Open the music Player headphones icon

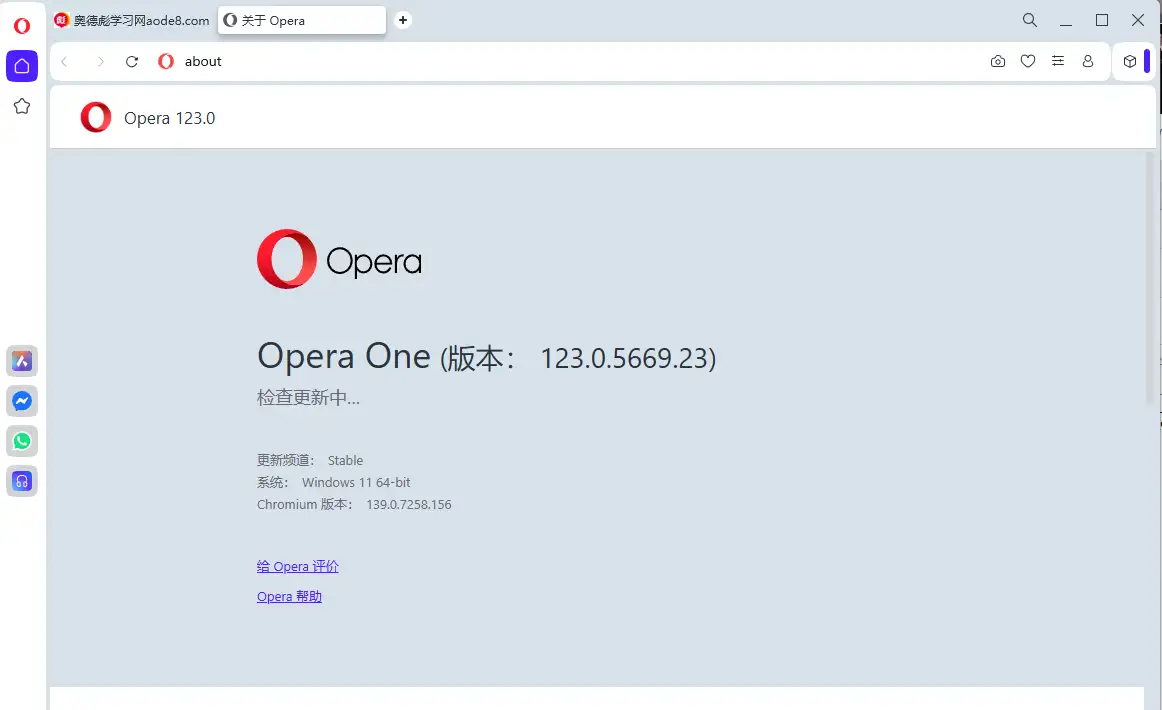pyautogui.click(x=22, y=481)
